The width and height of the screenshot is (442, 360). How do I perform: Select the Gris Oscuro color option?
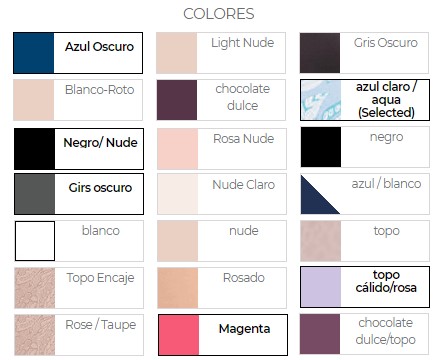(x=364, y=53)
